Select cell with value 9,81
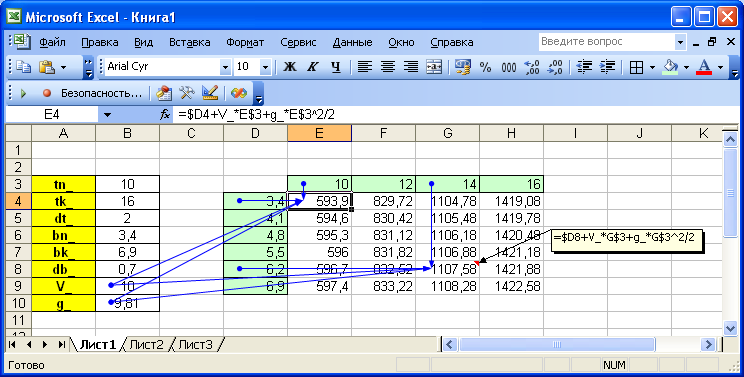 [x=127, y=303]
